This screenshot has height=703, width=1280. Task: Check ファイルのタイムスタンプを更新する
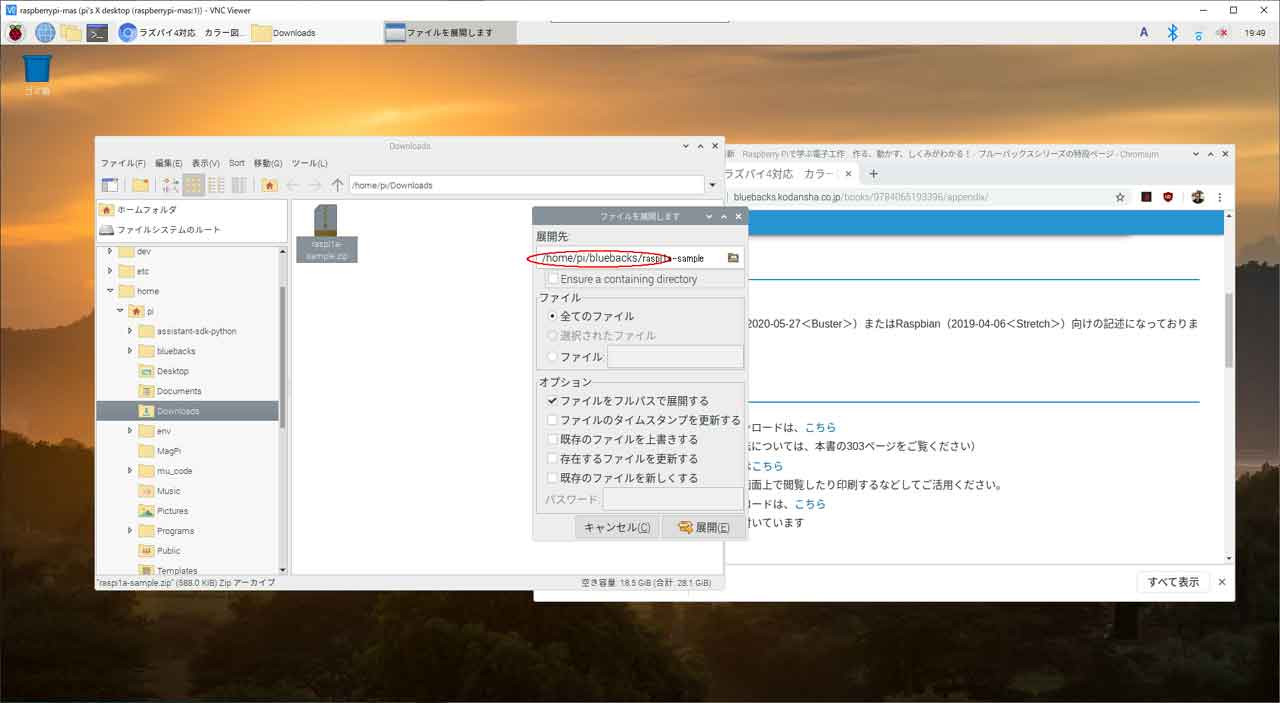pos(552,421)
